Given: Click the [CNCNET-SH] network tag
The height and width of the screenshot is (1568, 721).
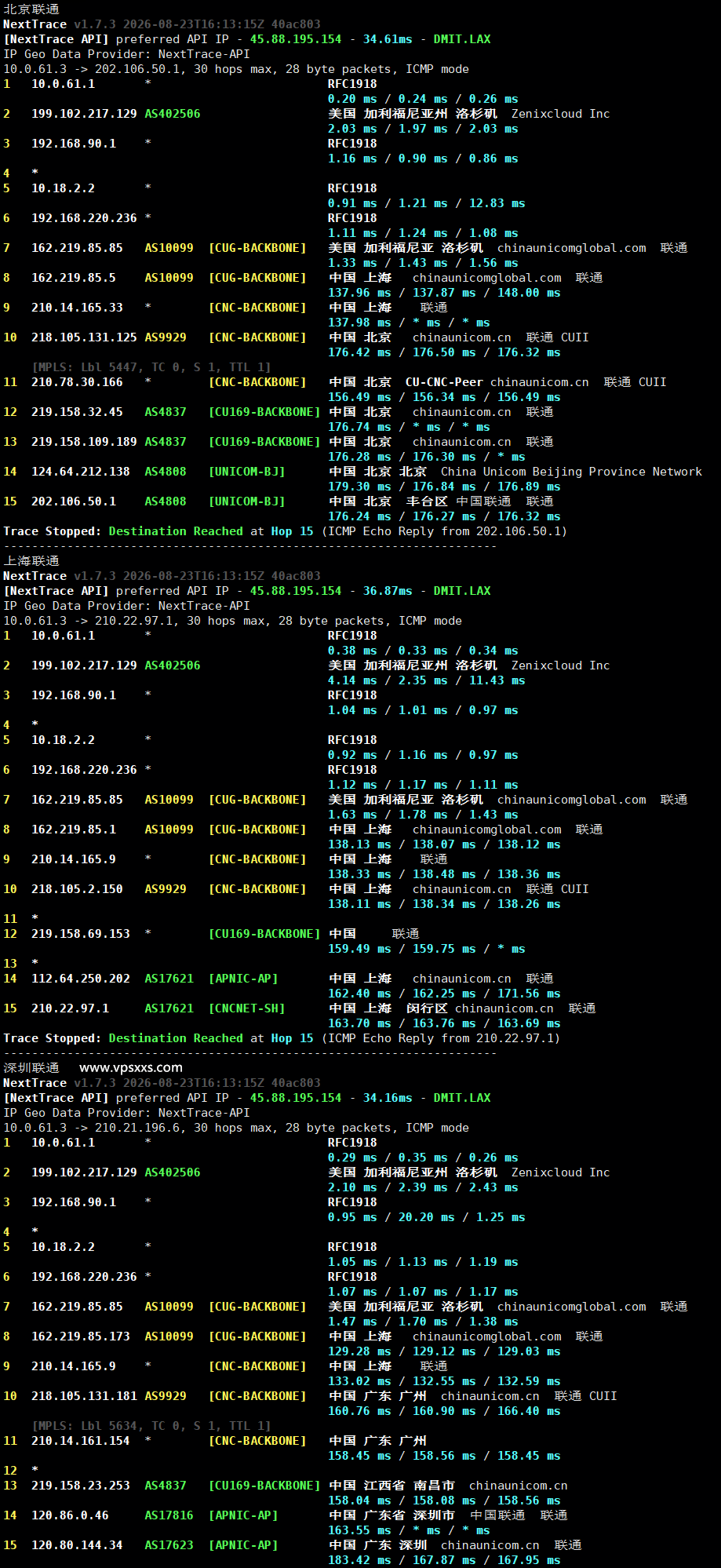Looking at the screenshot, I should [x=246, y=1008].
